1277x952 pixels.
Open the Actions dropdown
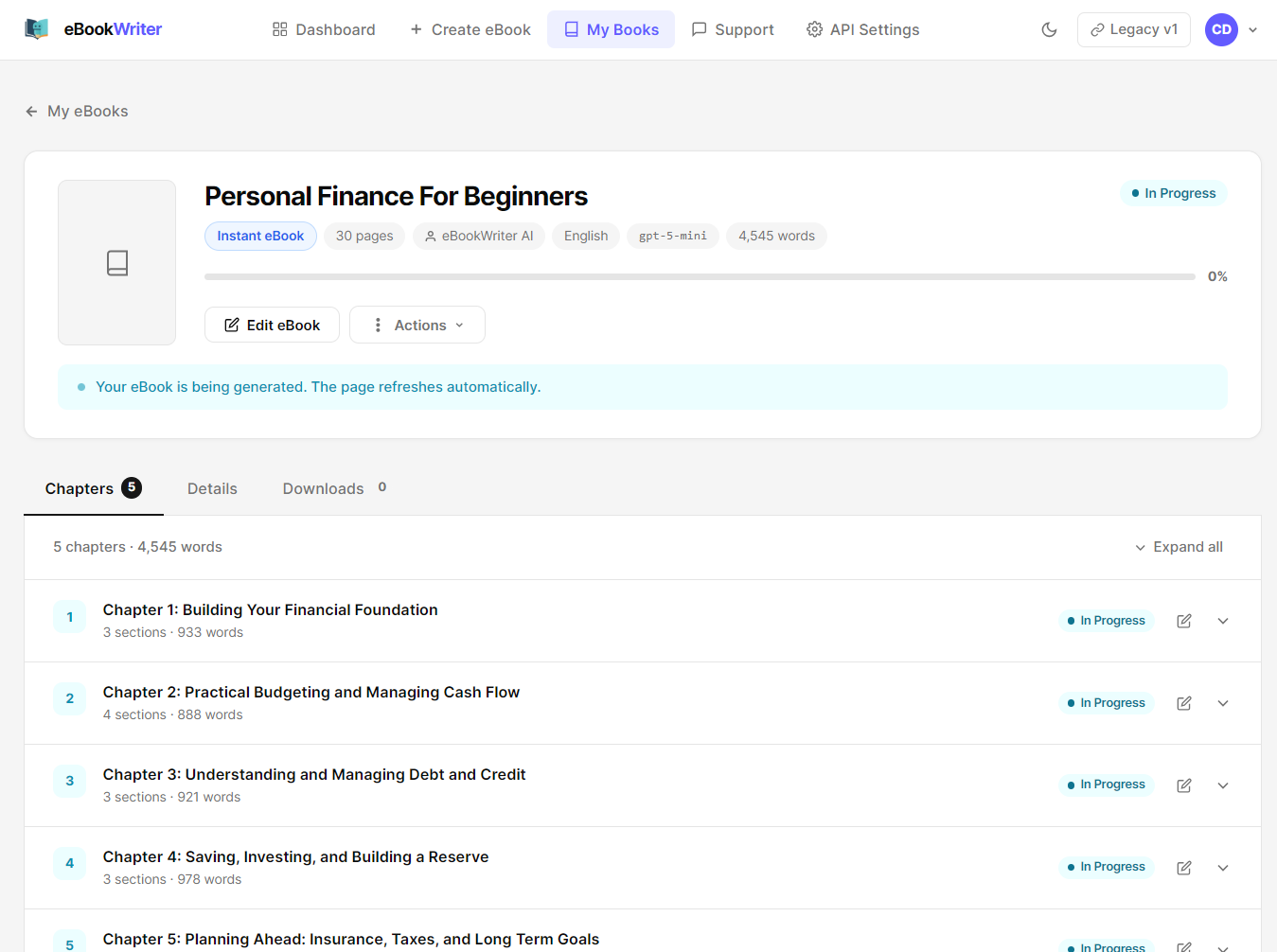[417, 325]
